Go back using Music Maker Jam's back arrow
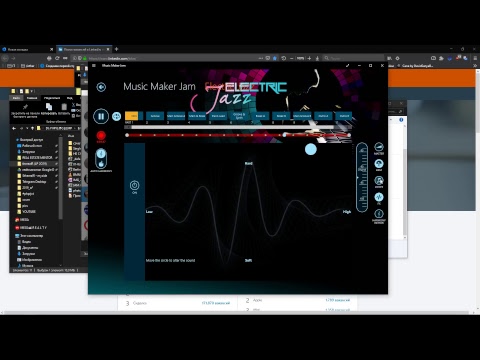 101,87
